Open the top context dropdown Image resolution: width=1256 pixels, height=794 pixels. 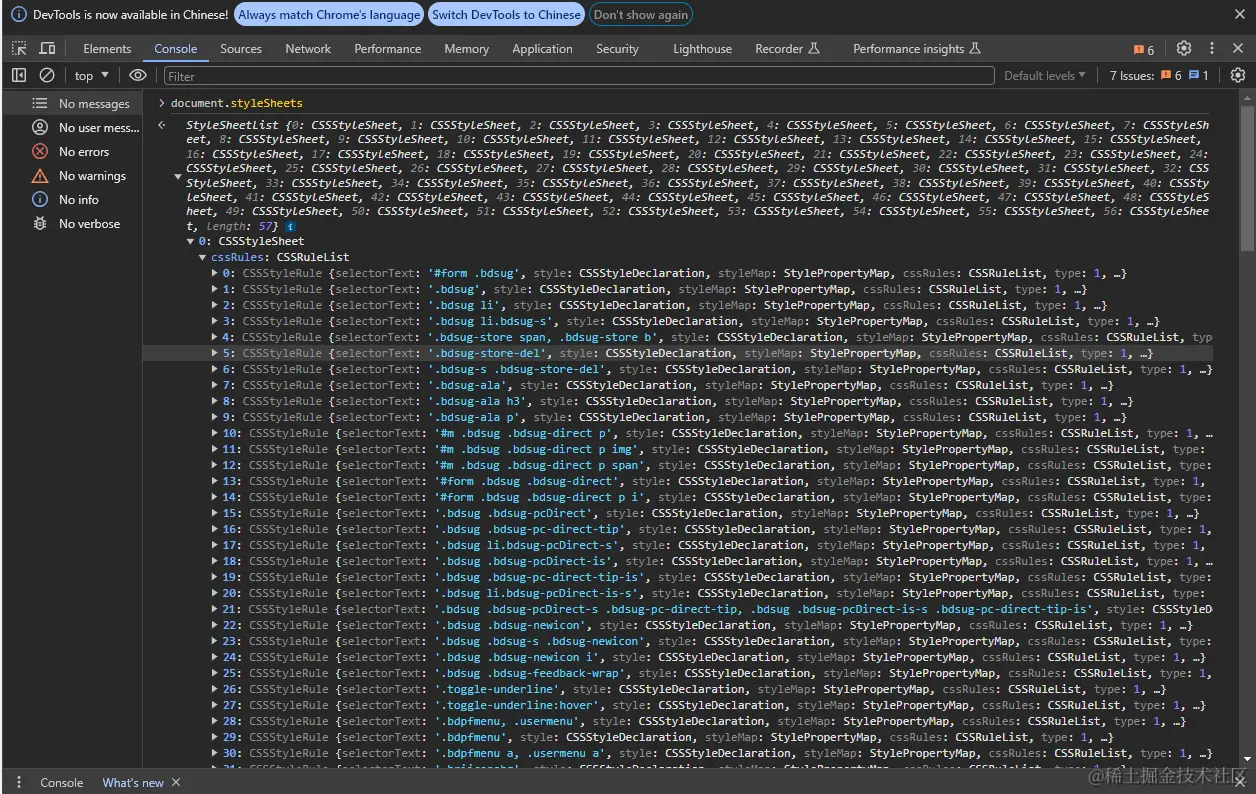(91, 75)
